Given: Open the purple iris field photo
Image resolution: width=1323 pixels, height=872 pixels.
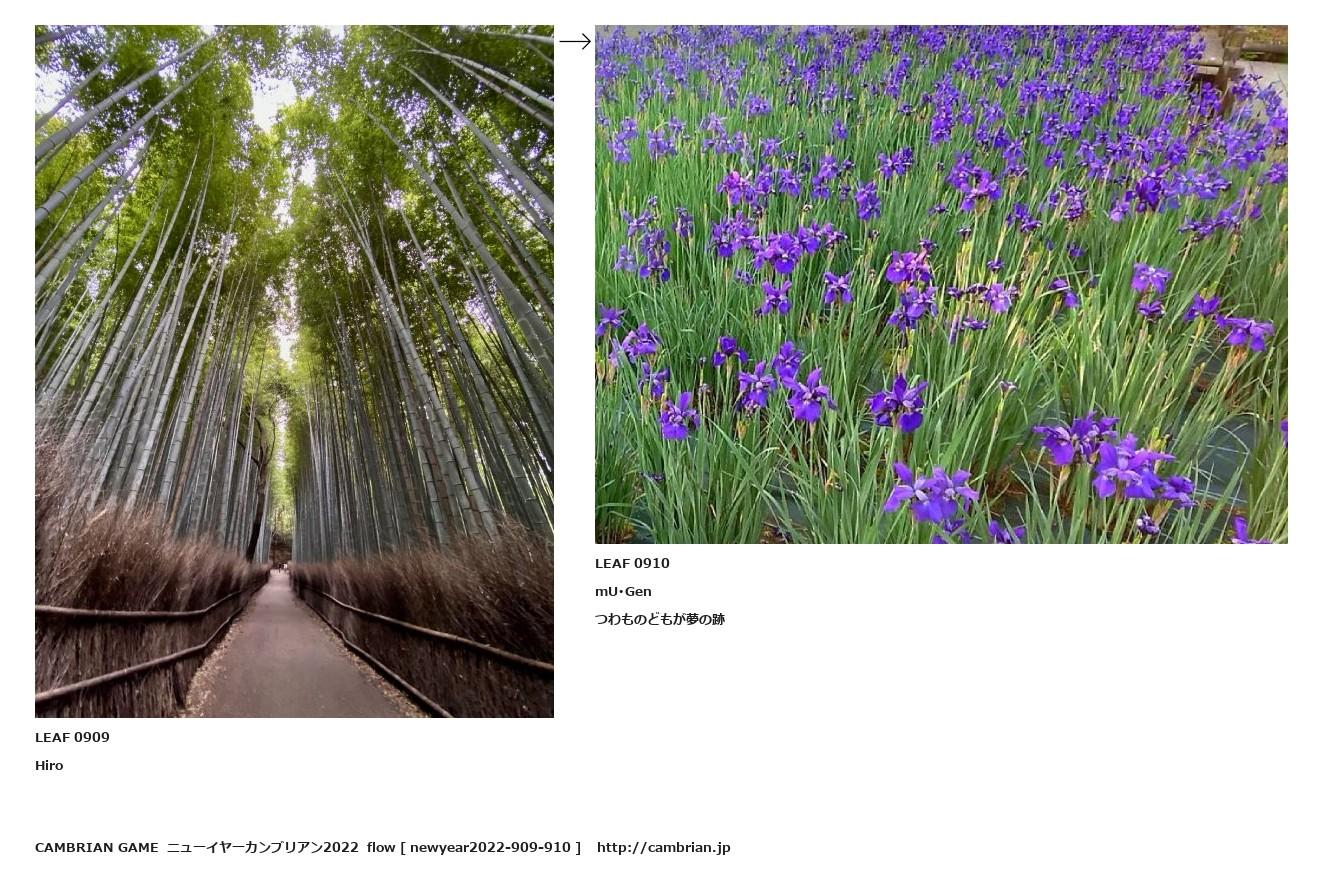Looking at the screenshot, I should point(941,284).
